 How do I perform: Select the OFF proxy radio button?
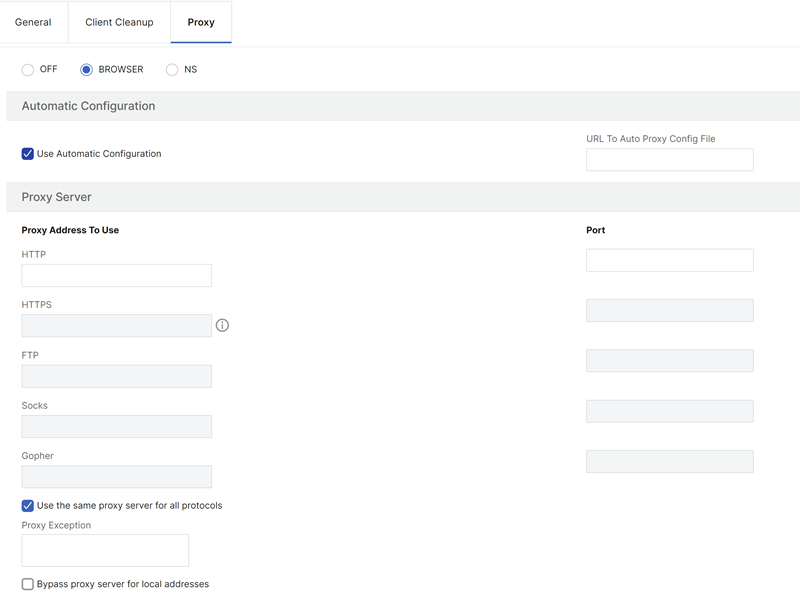point(28,69)
